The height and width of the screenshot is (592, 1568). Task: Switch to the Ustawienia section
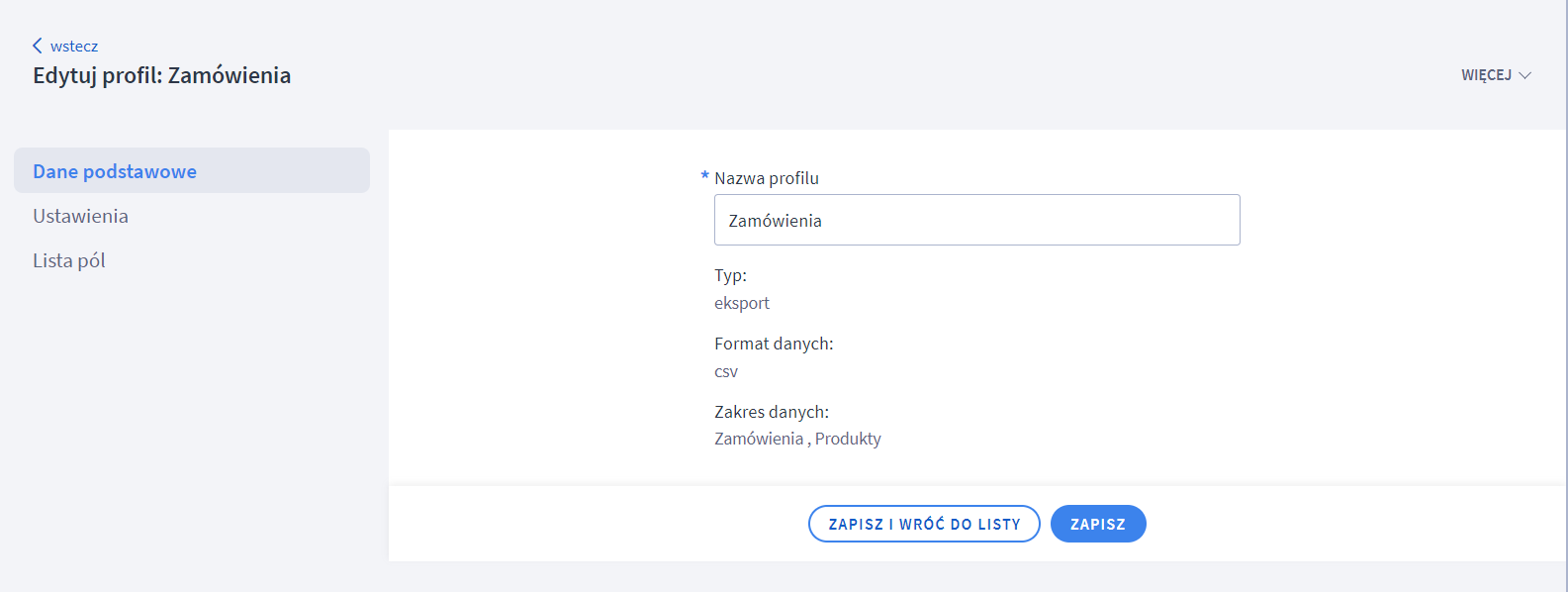(81, 216)
